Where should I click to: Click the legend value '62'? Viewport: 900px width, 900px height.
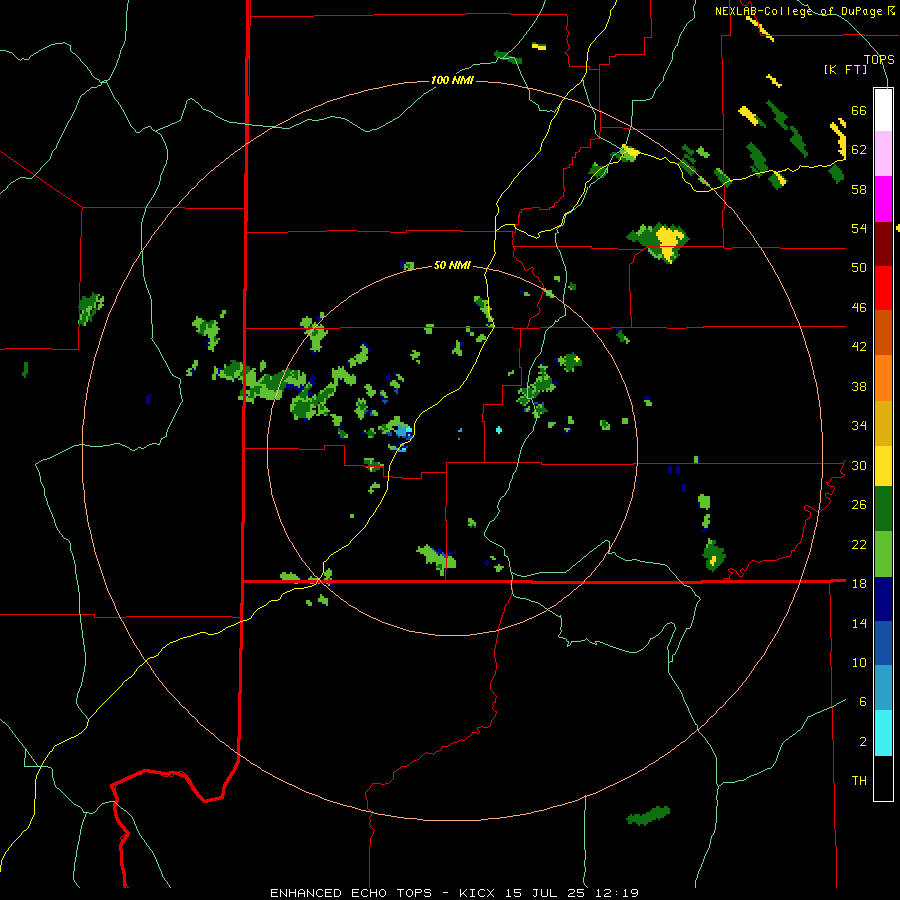(859, 150)
